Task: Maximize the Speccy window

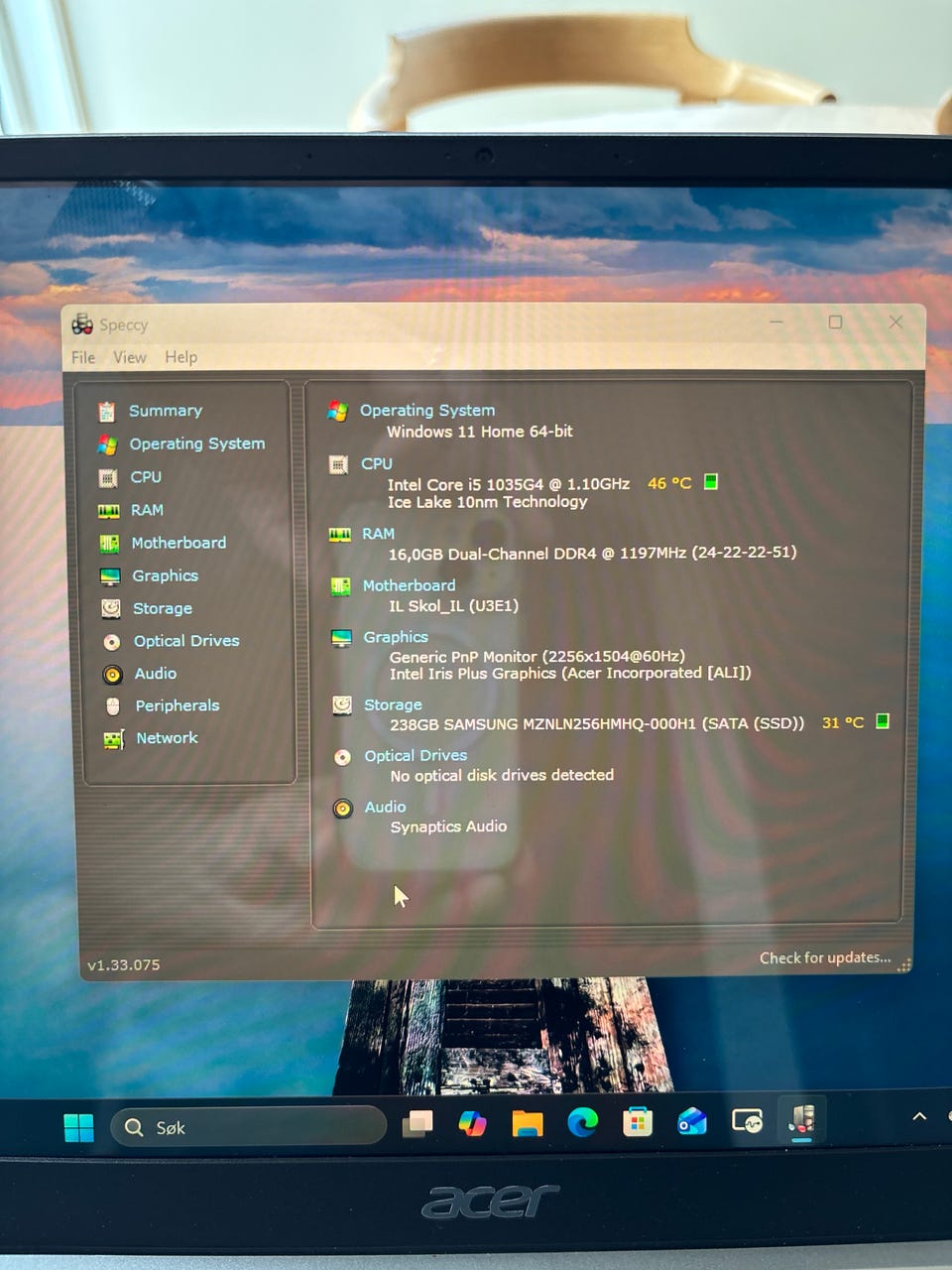Action: (835, 322)
